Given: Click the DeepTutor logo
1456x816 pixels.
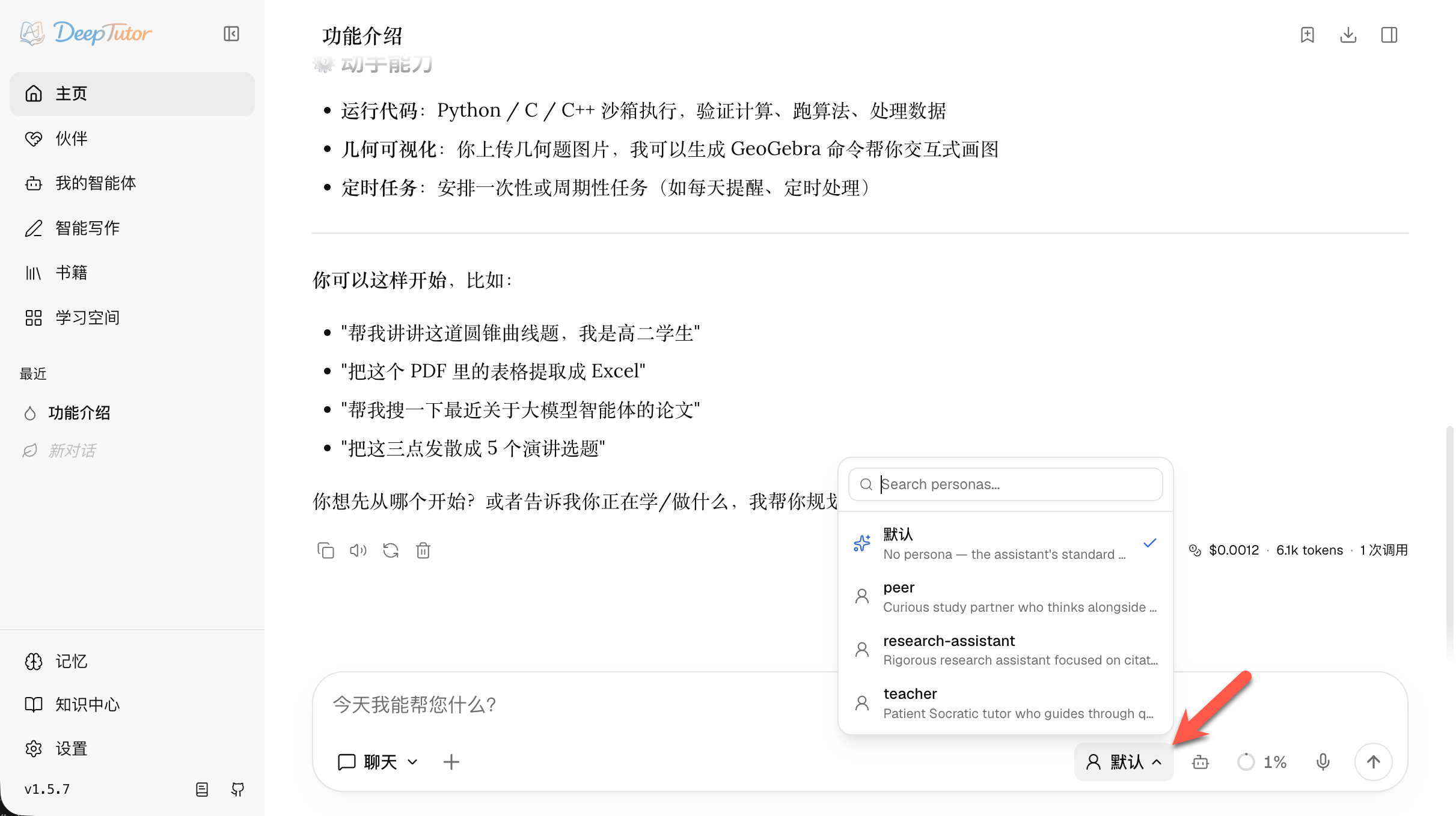Looking at the screenshot, I should pyautogui.click(x=85, y=33).
